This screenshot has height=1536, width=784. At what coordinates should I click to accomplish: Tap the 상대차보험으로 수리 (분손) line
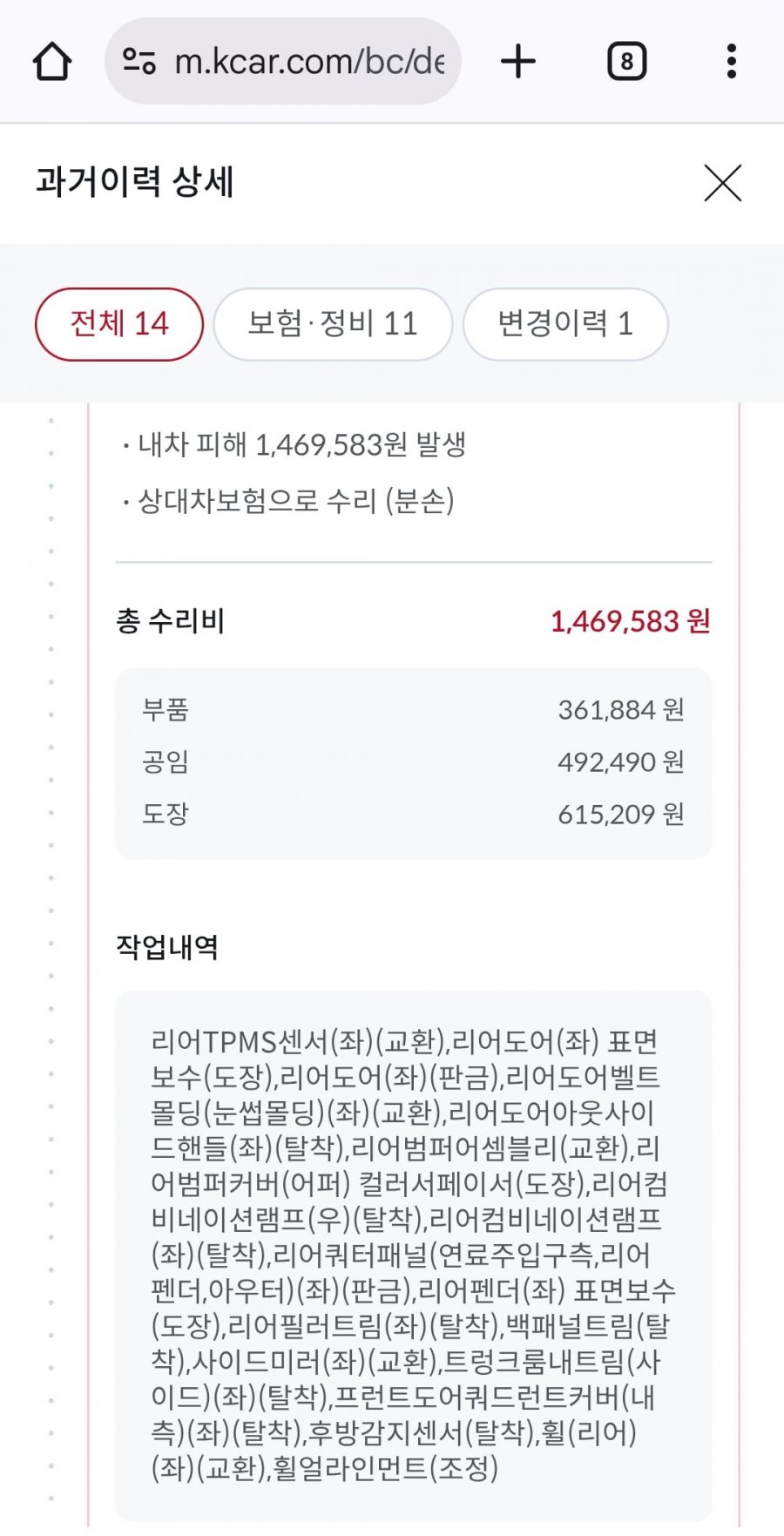288,501
